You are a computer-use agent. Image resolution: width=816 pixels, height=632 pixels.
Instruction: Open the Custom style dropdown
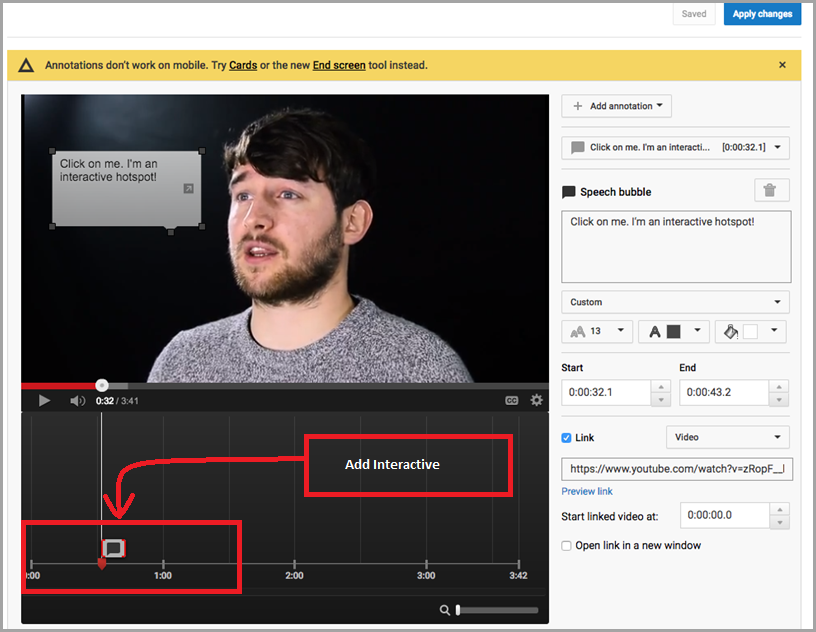pos(675,302)
